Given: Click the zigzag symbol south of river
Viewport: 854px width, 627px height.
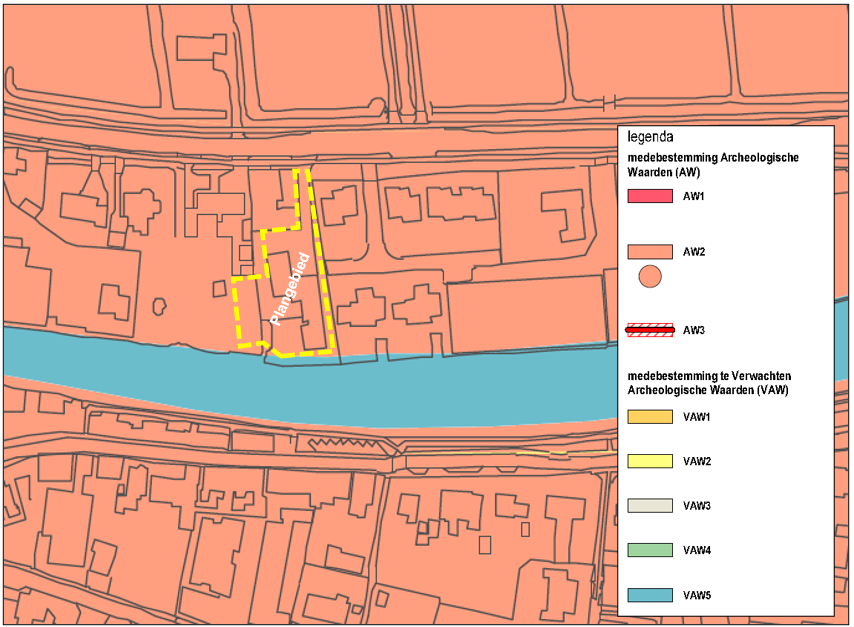Looking at the screenshot, I should (x=342, y=443).
